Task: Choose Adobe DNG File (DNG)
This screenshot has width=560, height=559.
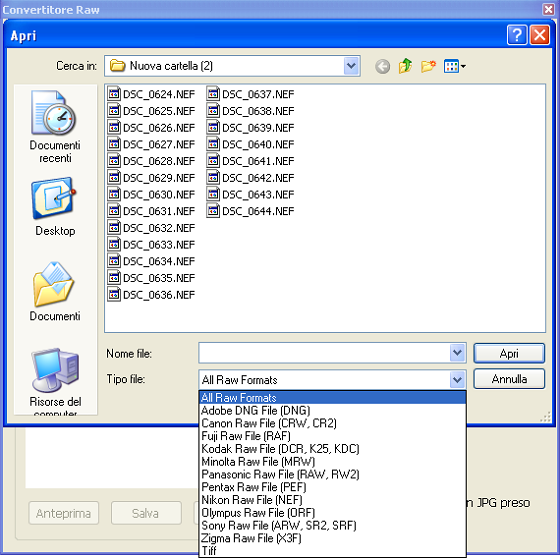Action: click(332, 410)
